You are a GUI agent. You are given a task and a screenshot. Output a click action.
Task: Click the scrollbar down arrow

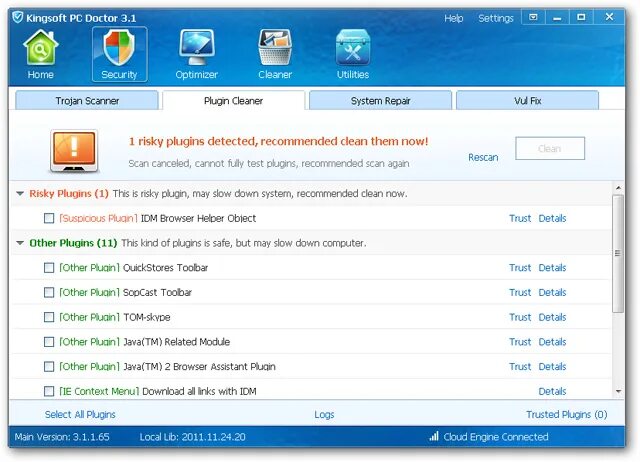pos(618,391)
